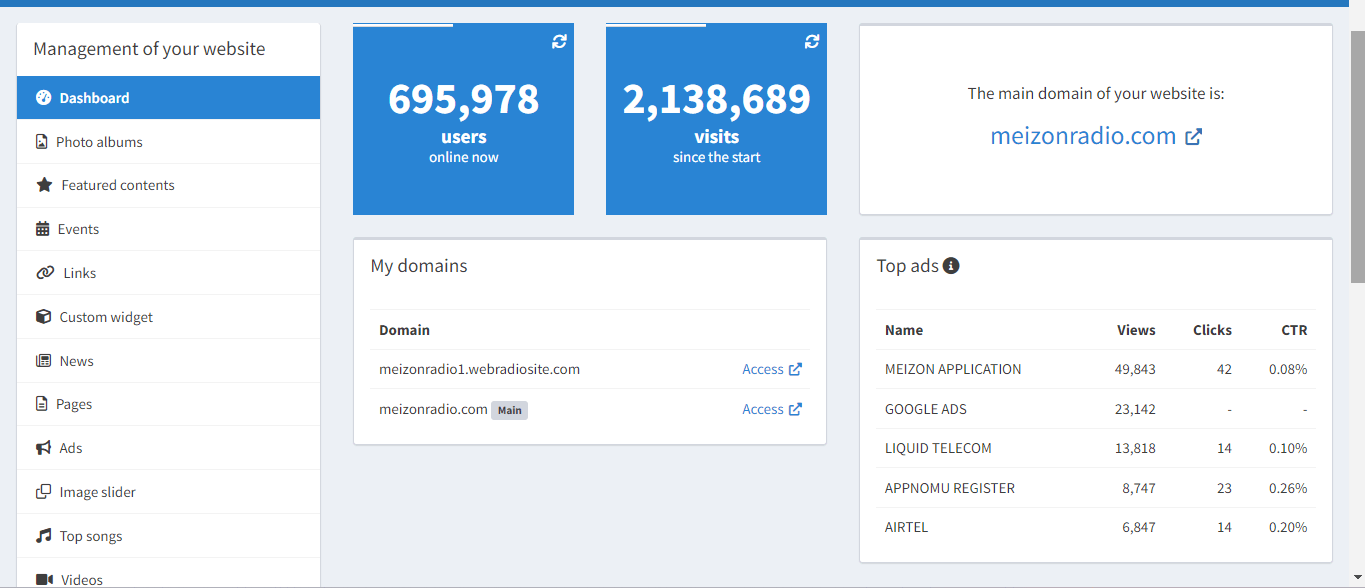Go to Pages in sidebar
1365x588 pixels.
tap(74, 404)
